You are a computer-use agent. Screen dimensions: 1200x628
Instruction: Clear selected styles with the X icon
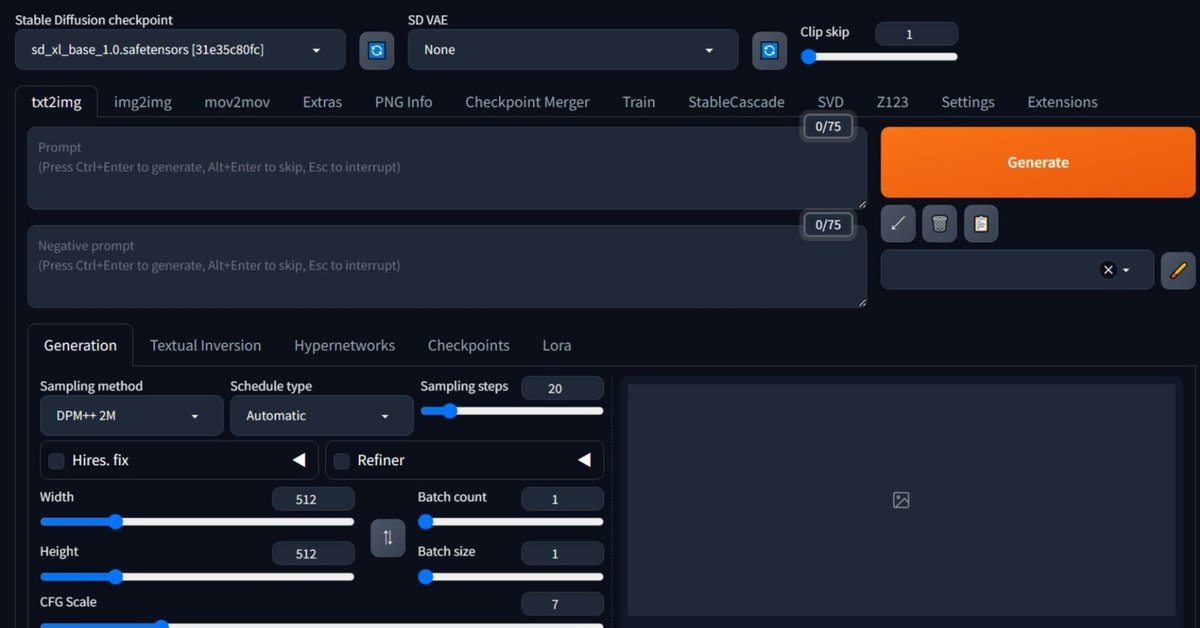(x=1108, y=269)
